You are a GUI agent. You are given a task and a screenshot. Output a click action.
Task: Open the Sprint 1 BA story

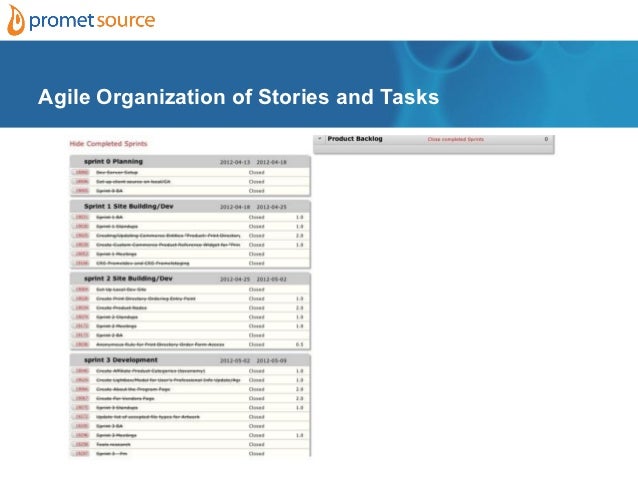pyautogui.click(x=109, y=217)
